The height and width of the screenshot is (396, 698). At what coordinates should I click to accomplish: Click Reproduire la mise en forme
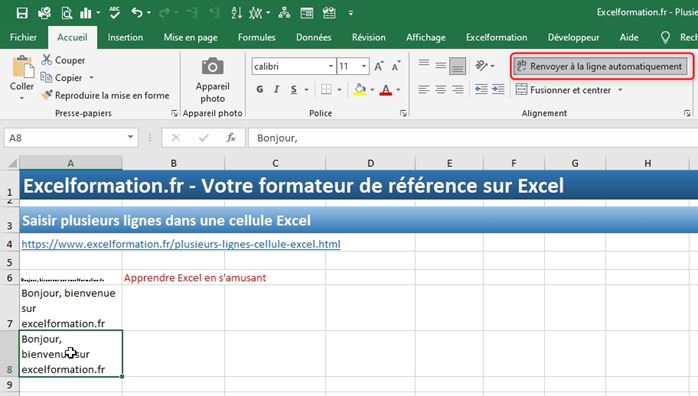(105, 95)
